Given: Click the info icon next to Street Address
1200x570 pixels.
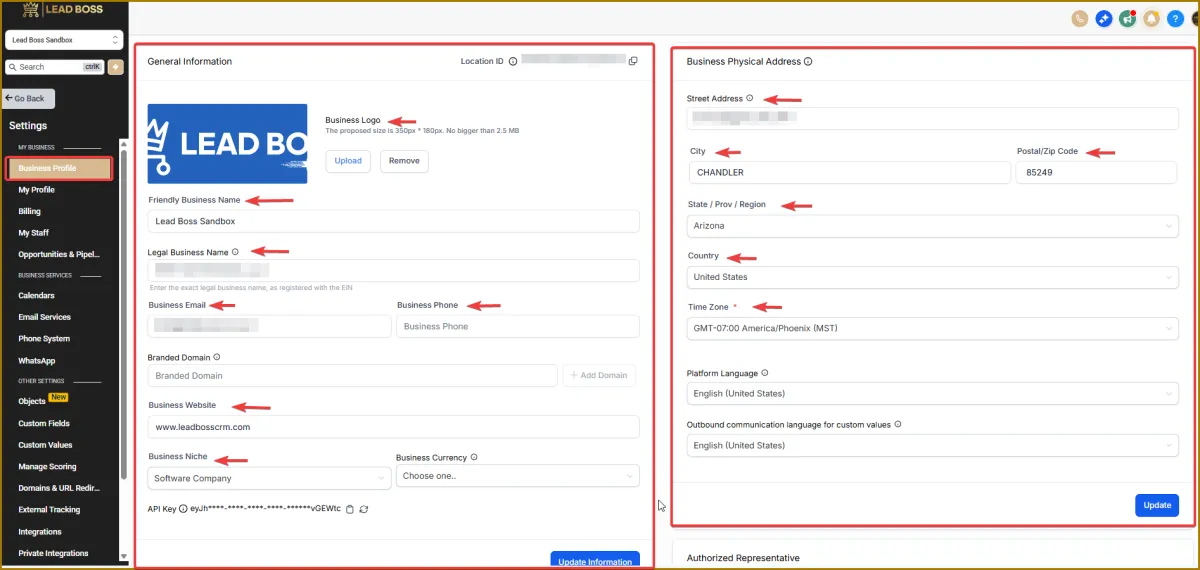Looking at the screenshot, I should coord(750,98).
